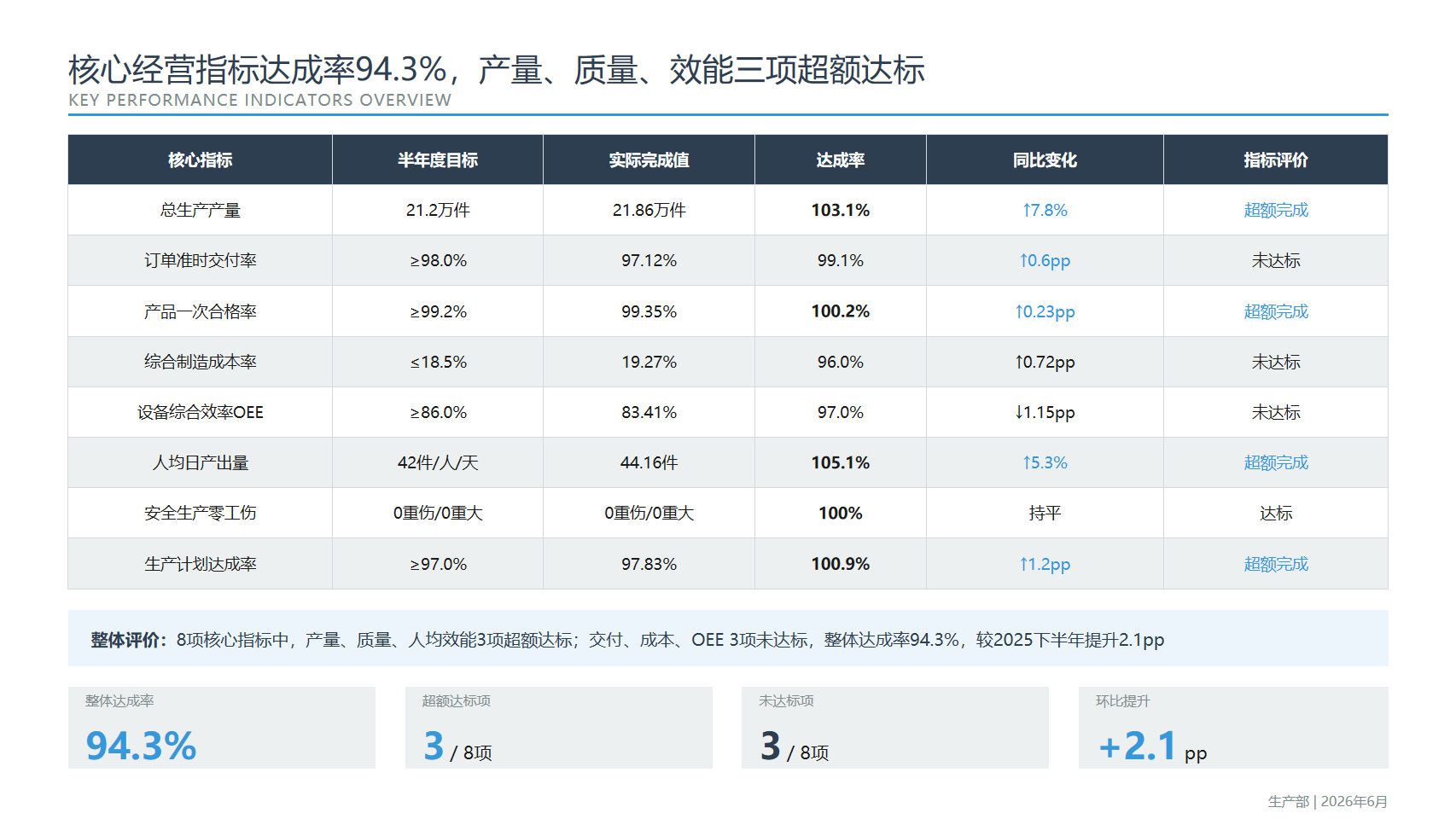Screen dimensions: 1456x819
Task: Select the subtitle 'KEY PERFORMANCE INDICATORS OVERVIEW'
Action: tap(260, 100)
